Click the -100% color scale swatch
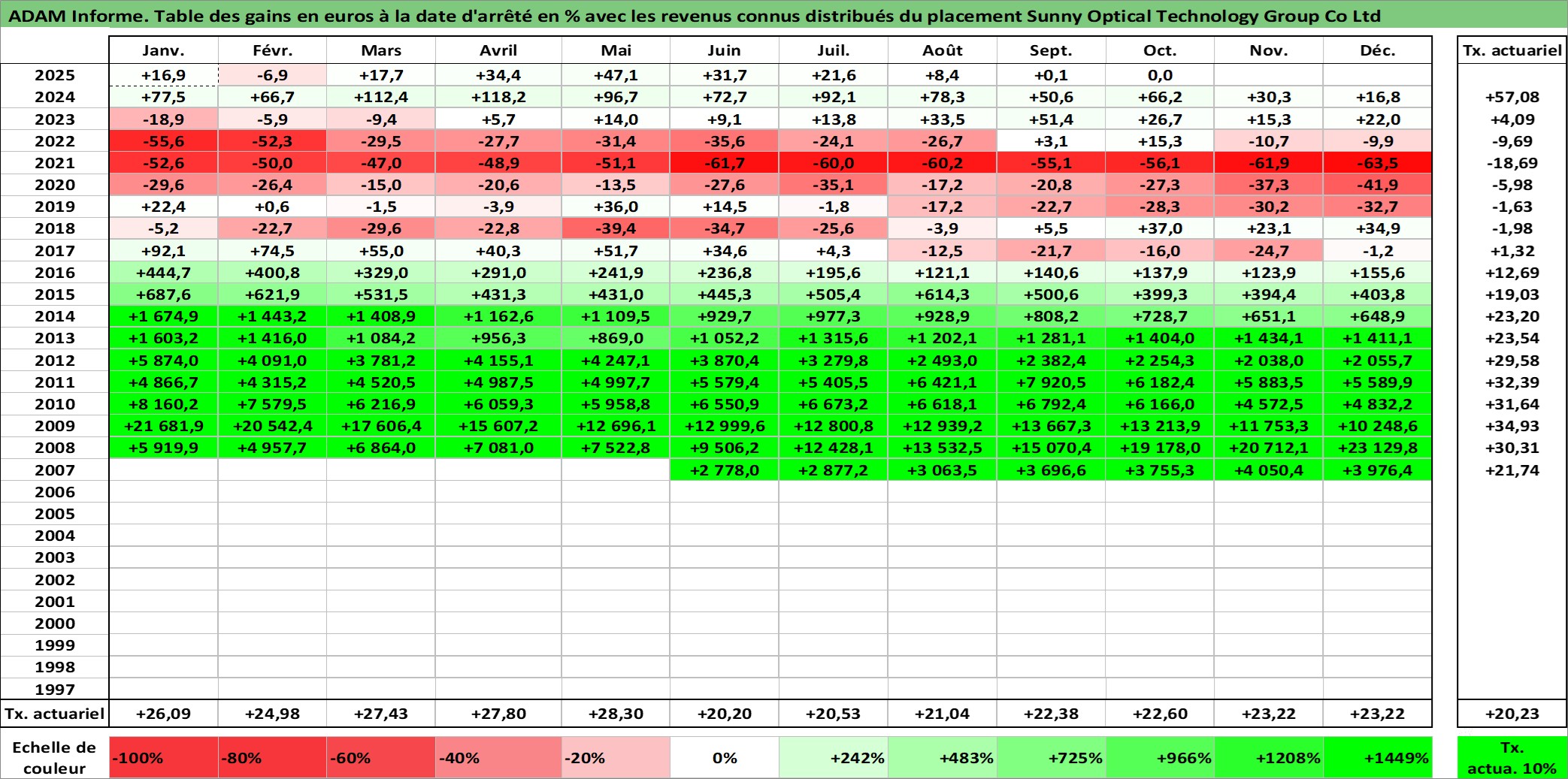The width and height of the screenshot is (1568, 779). [x=163, y=757]
